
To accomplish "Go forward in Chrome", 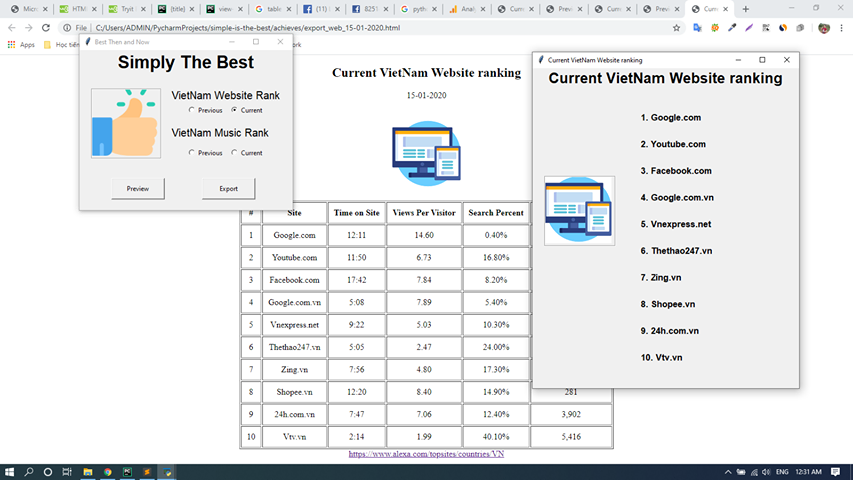I will click(29, 28).
